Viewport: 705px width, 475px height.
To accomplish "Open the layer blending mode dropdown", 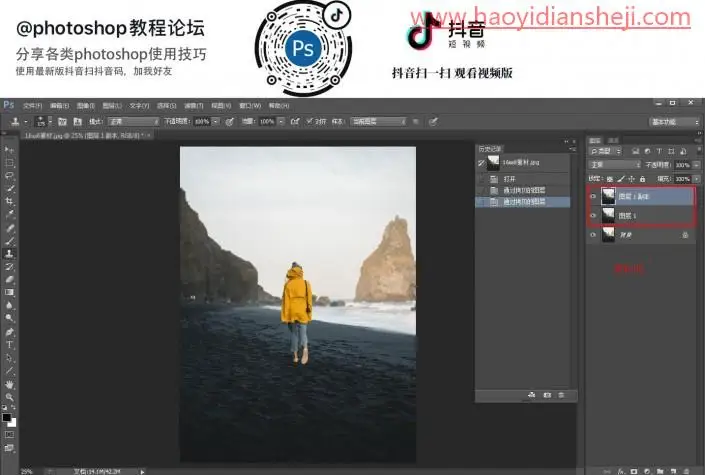I will pyautogui.click(x=615, y=165).
